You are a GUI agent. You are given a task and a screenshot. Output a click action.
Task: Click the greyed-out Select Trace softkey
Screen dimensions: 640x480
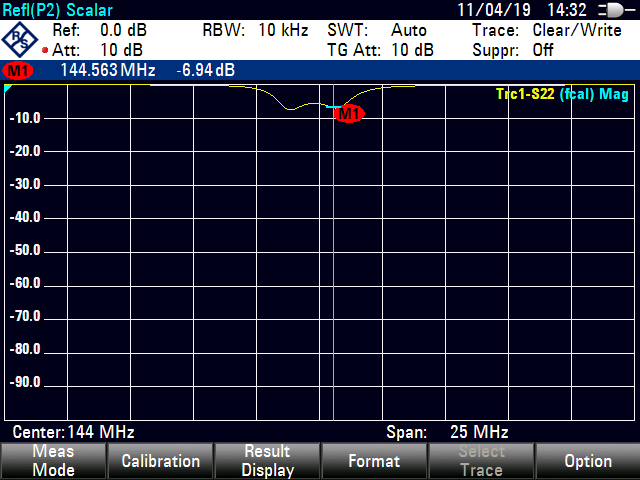click(480, 461)
